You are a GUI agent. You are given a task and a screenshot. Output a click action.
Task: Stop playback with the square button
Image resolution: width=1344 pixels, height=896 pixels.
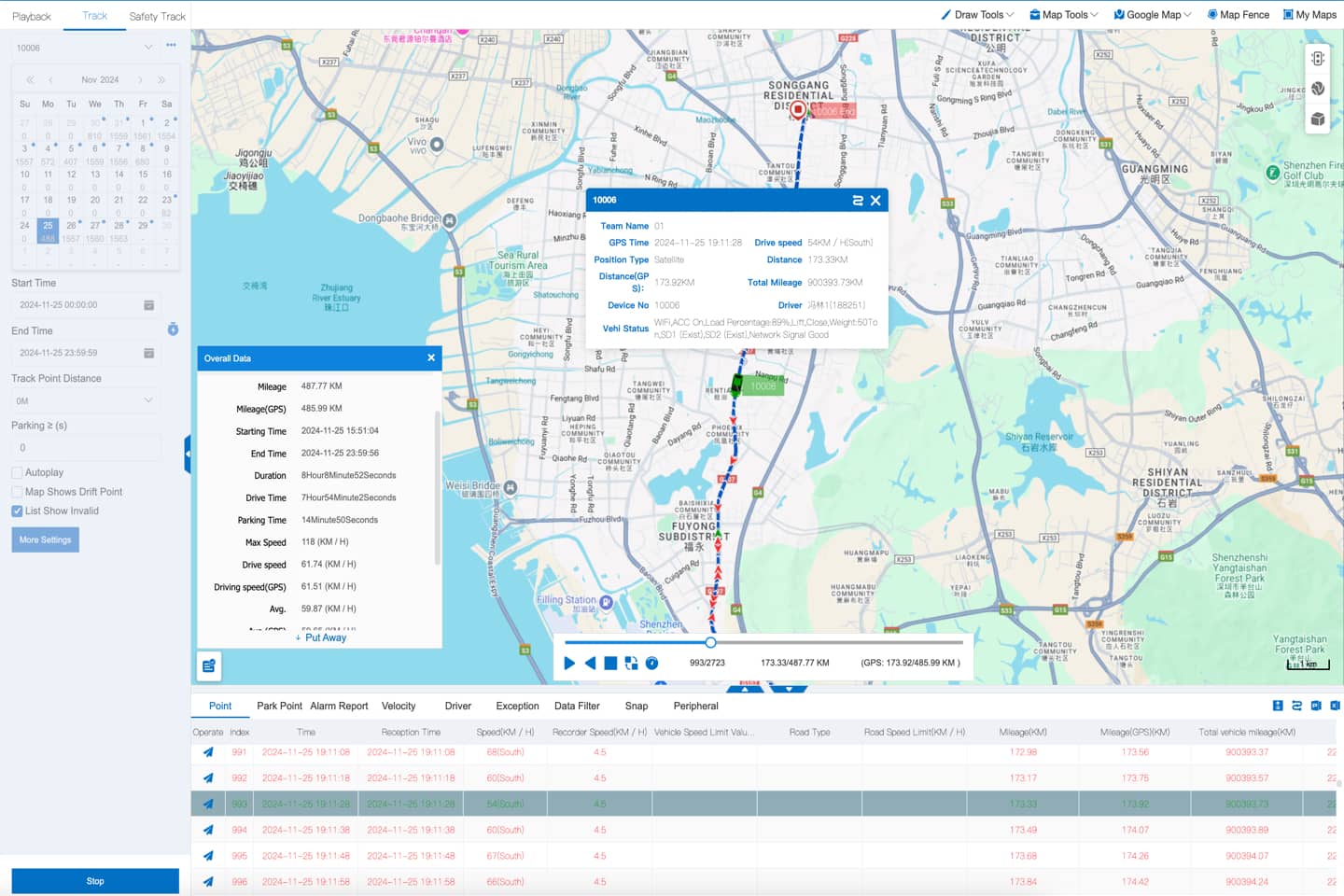pyautogui.click(x=610, y=663)
